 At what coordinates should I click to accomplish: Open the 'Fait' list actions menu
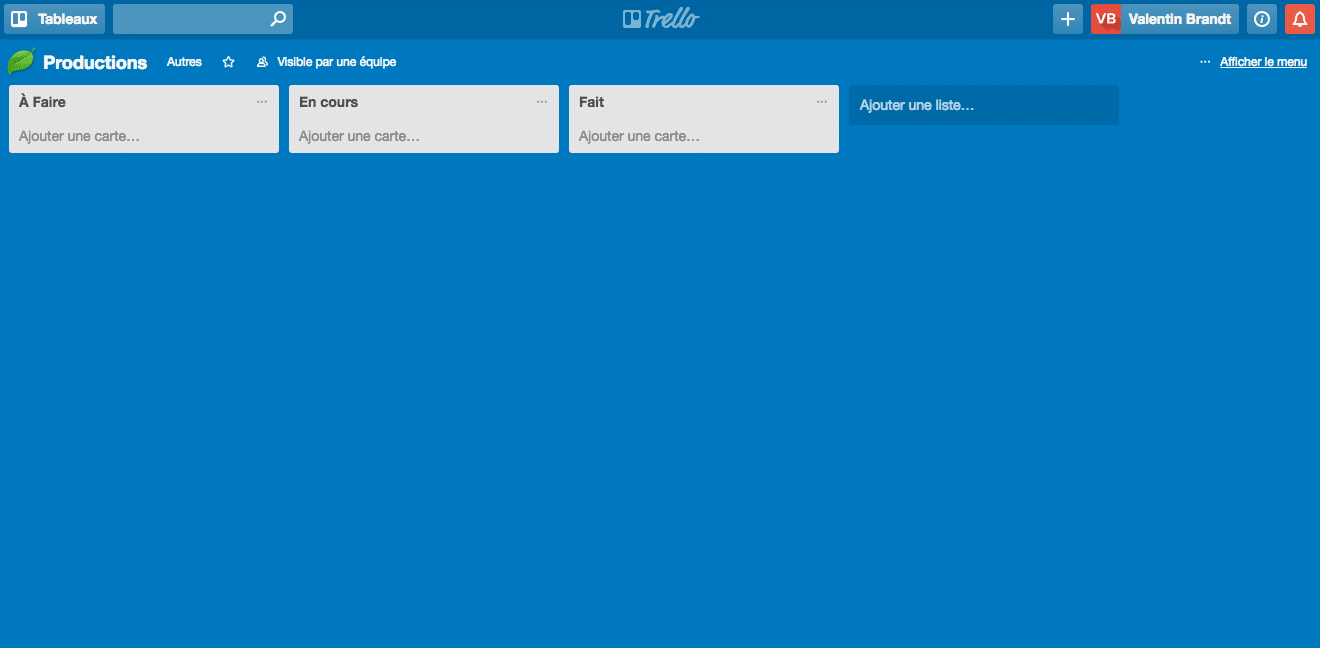pos(822,102)
